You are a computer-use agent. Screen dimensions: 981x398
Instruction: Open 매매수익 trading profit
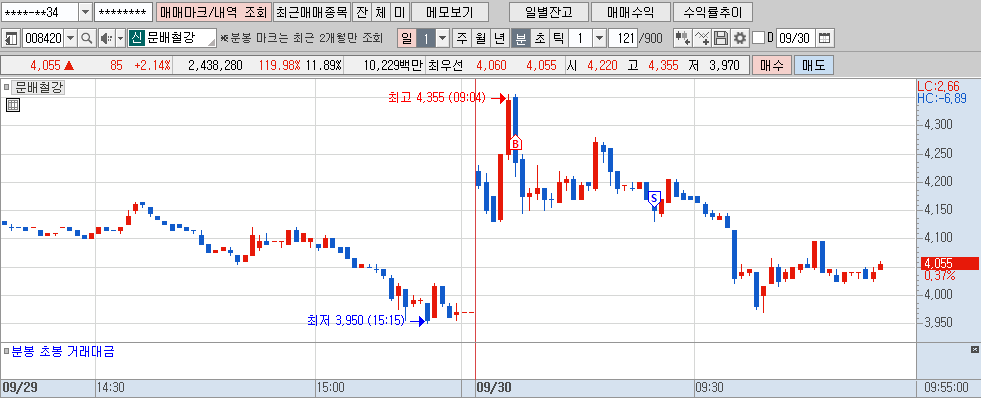pyautogui.click(x=631, y=12)
